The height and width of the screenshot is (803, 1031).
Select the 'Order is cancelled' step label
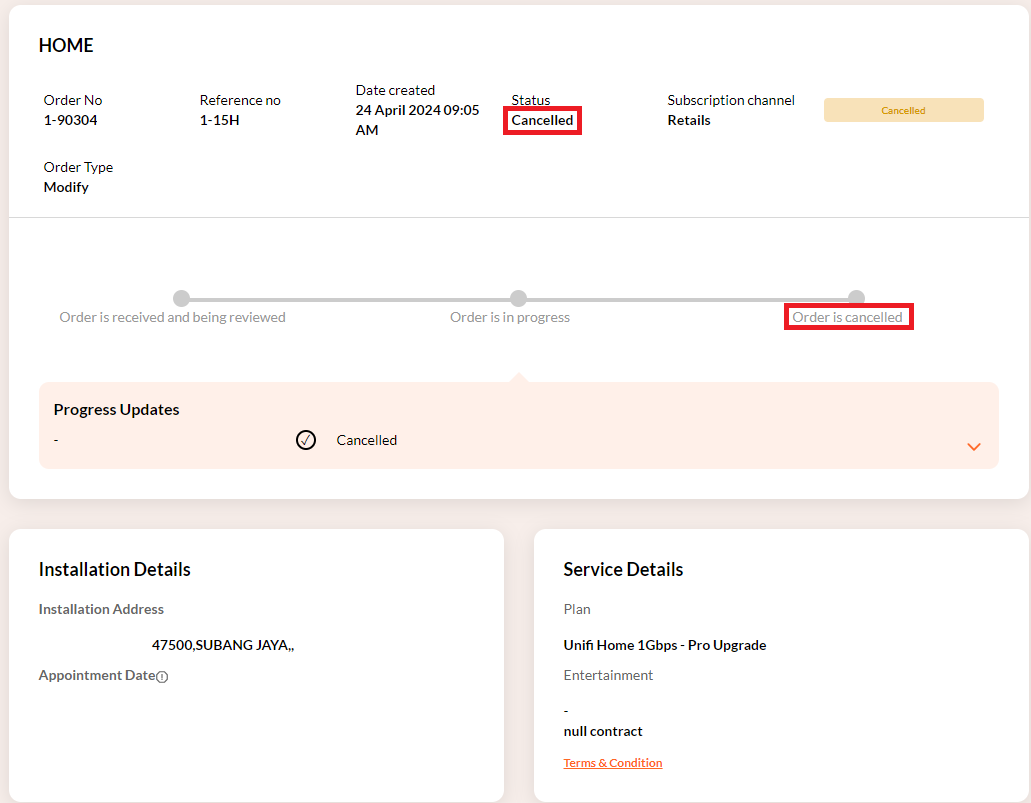847,317
